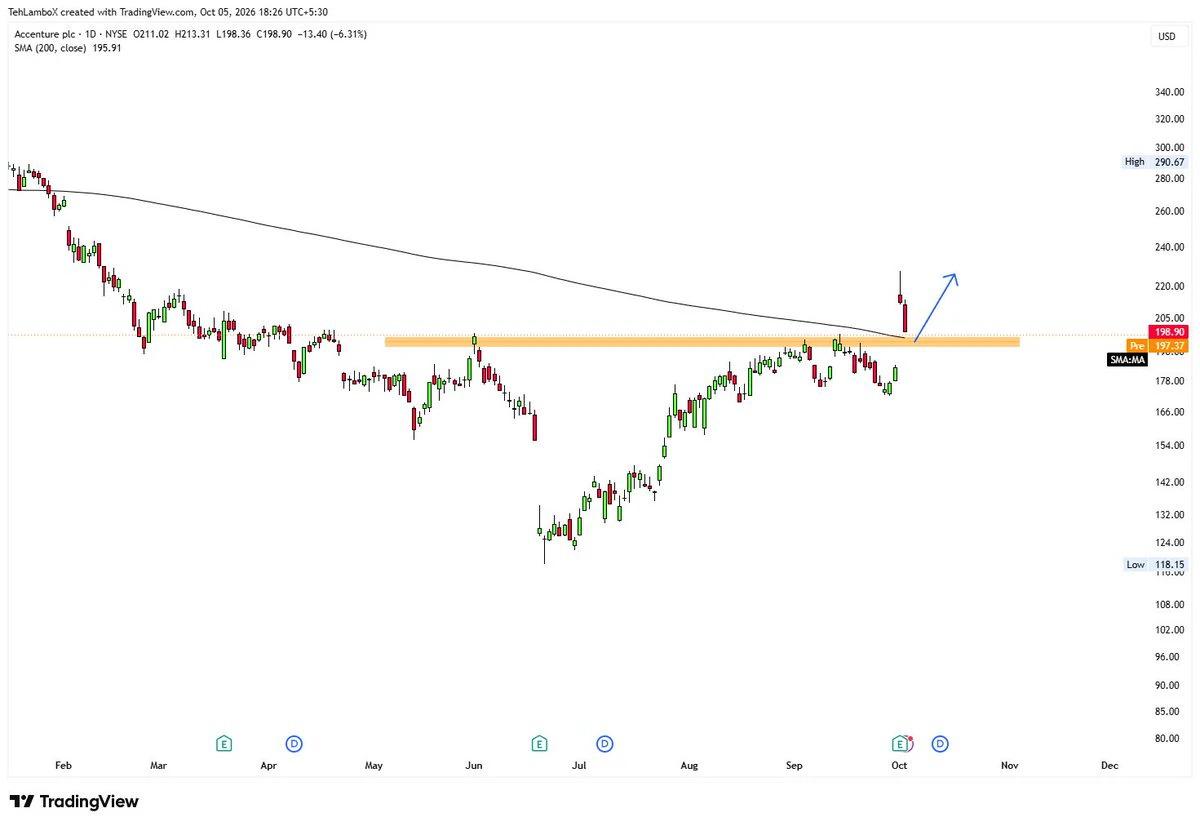
Task: Click the High 290.67 label
Action: [1155, 162]
